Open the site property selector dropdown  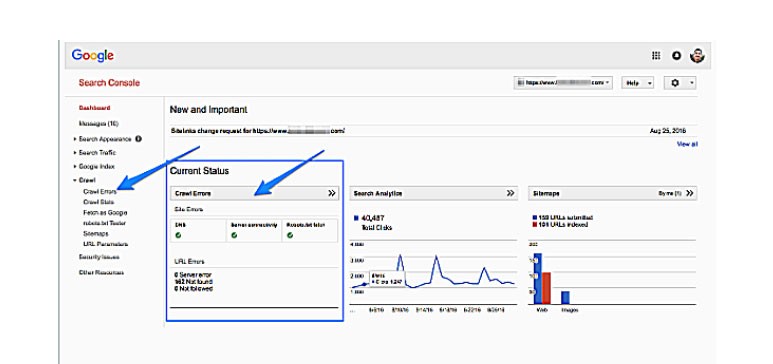[562, 83]
